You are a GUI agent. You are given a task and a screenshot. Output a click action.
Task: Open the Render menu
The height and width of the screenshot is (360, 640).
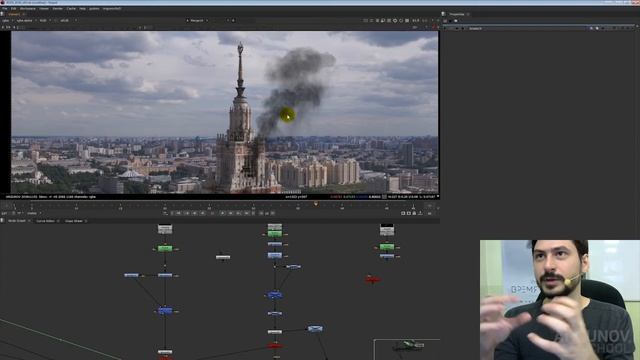click(x=58, y=8)
